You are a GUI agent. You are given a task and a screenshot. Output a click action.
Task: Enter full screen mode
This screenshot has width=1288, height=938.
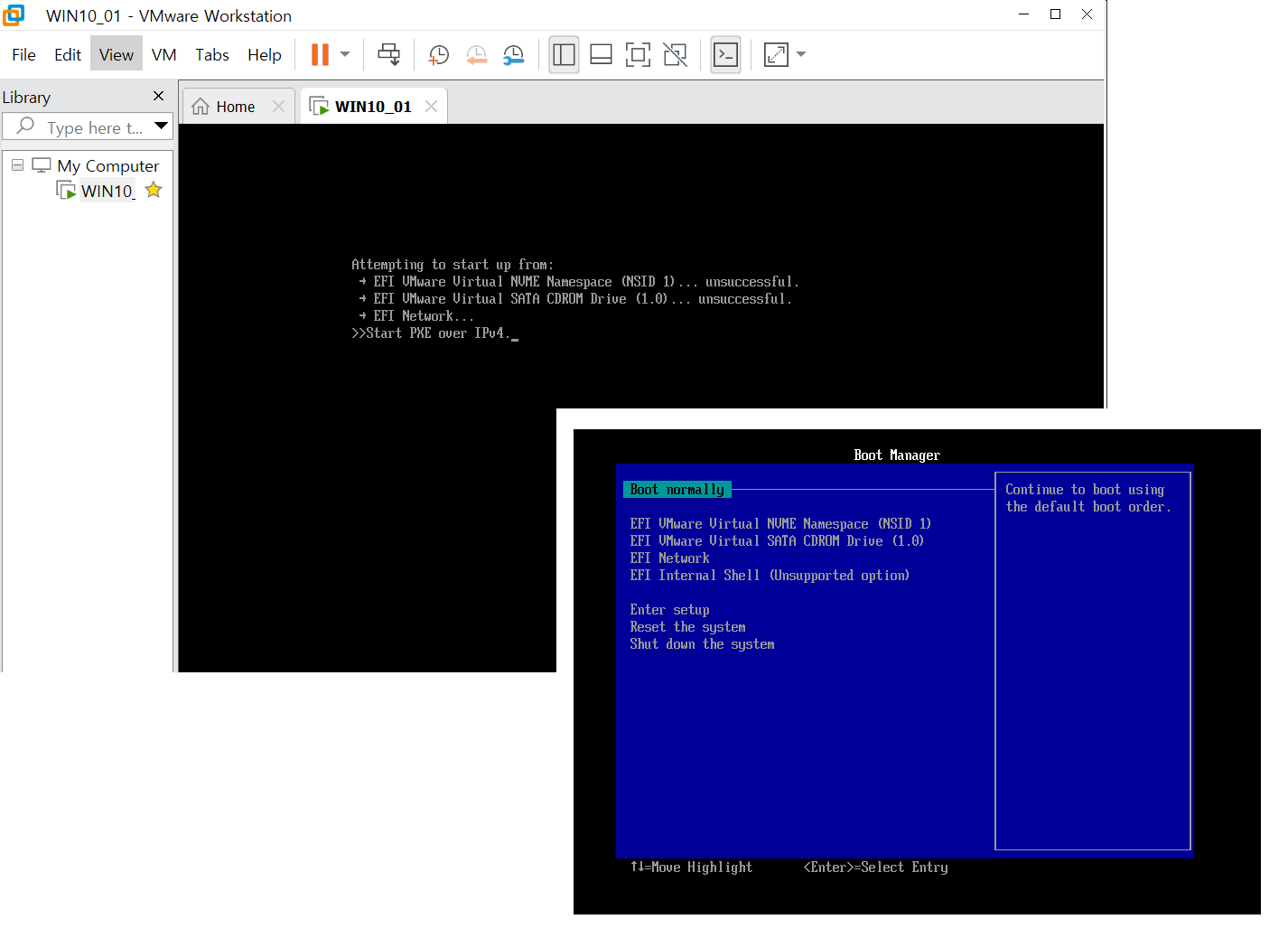click(638, 55)
